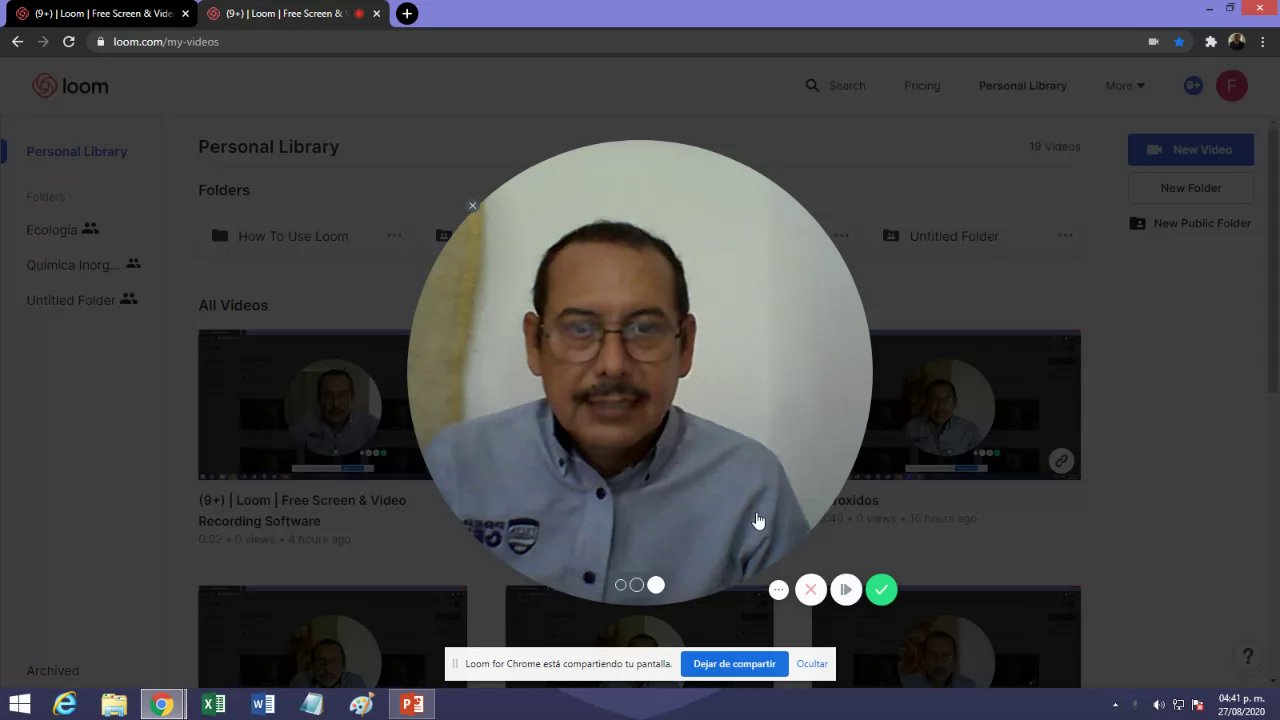Viewport: 1280px width, 720px height.
Task: Open the Chrome extensions puzzle icon
Action: point(1210,42)
